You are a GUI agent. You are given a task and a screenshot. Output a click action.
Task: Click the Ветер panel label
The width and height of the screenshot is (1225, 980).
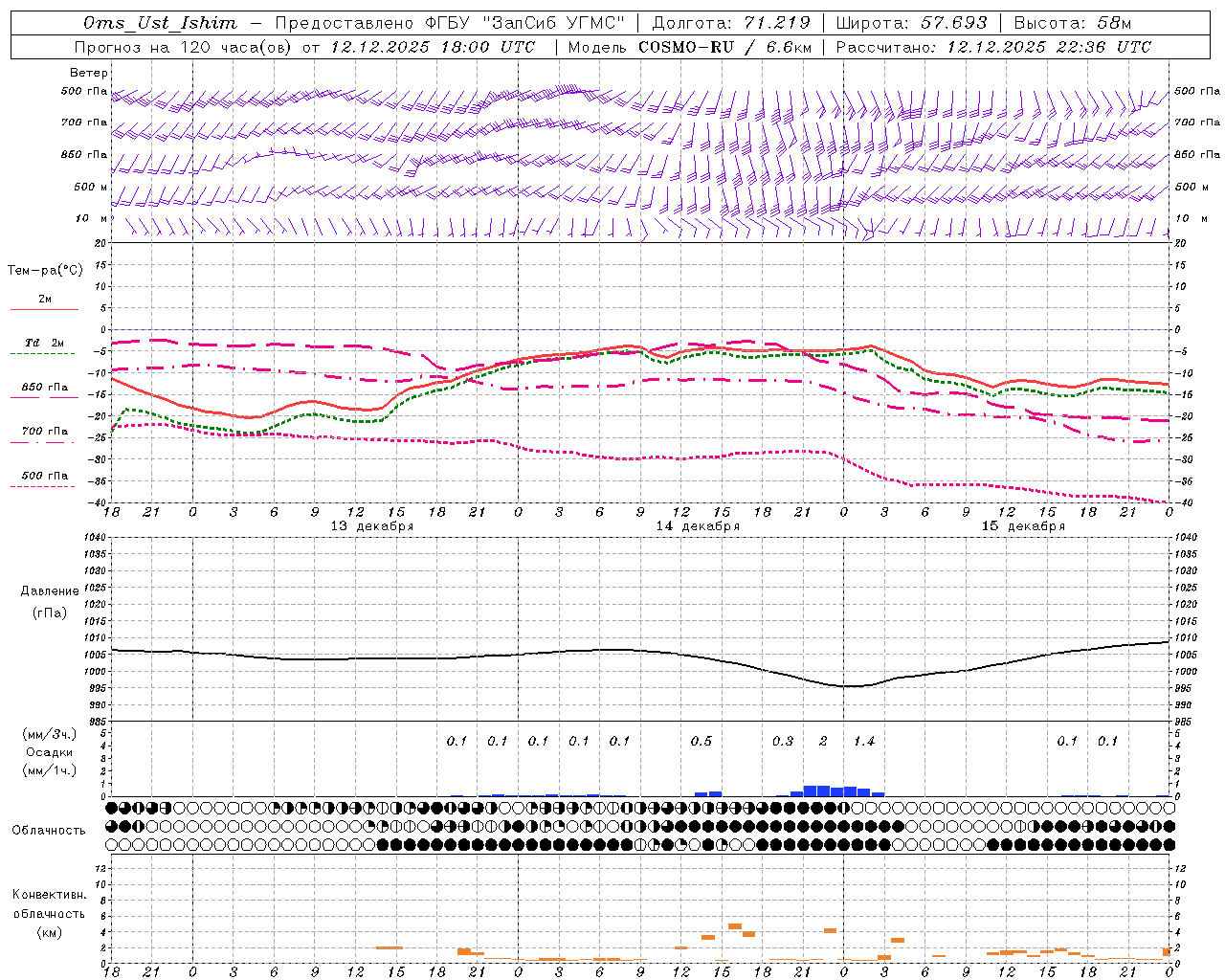pyautogui.click(x=89, y=73)
